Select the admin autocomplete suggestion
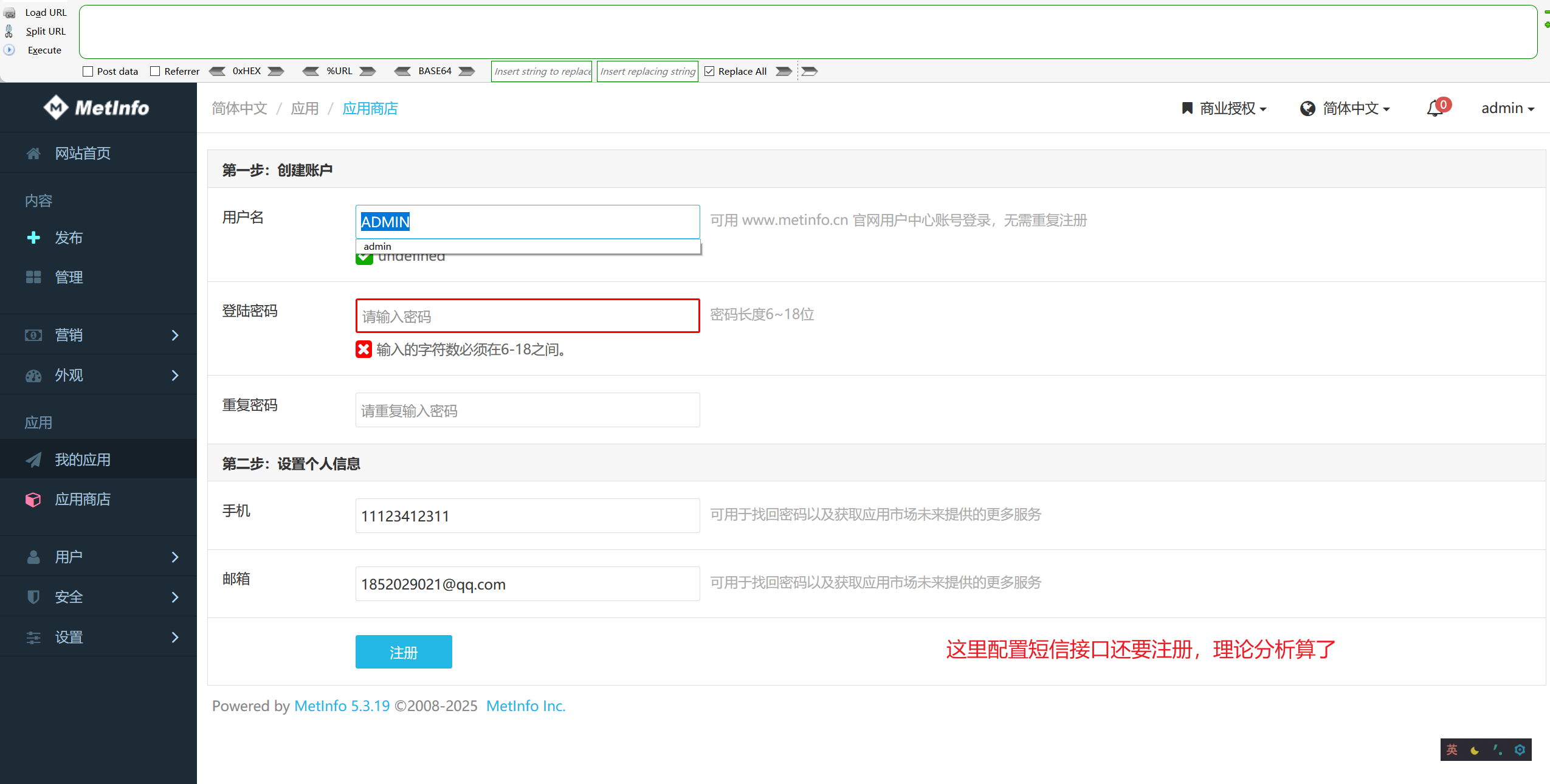The image size is (1550, 784). (x=377, y=246)
